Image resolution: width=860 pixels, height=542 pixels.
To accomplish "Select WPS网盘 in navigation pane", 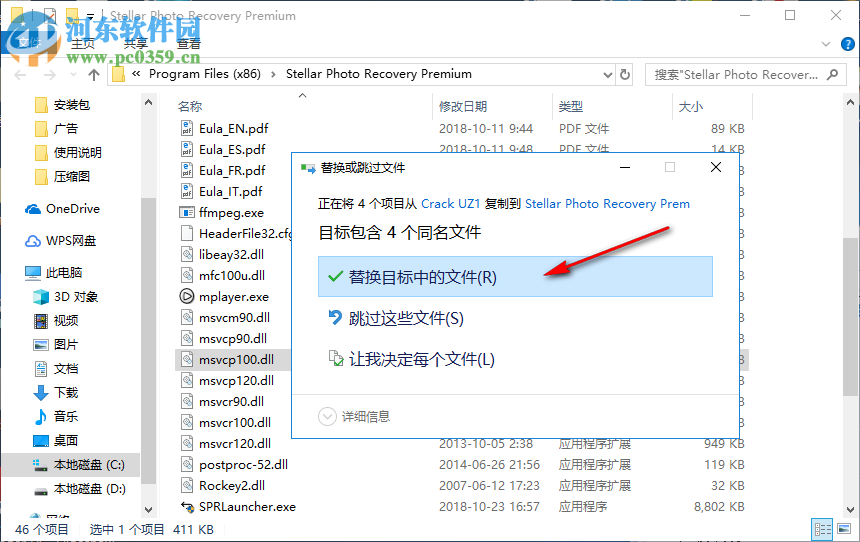I will click(71, 240).
